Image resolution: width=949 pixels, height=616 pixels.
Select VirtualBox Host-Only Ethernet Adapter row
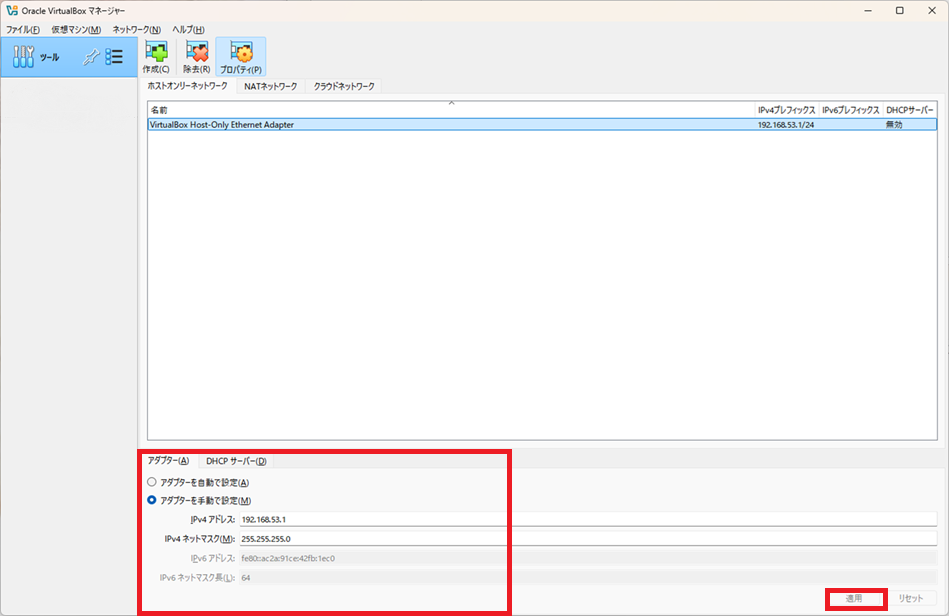click(x=542, y=125)
